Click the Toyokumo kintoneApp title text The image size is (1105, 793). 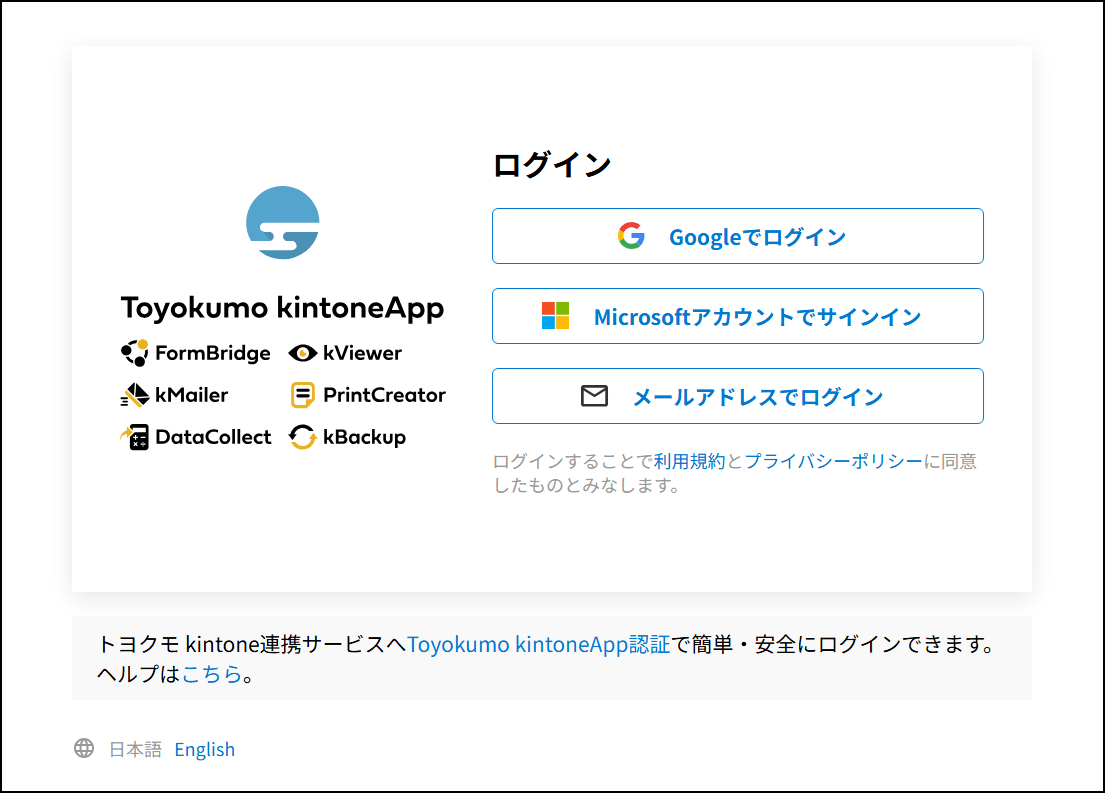(x=283, y=308)
